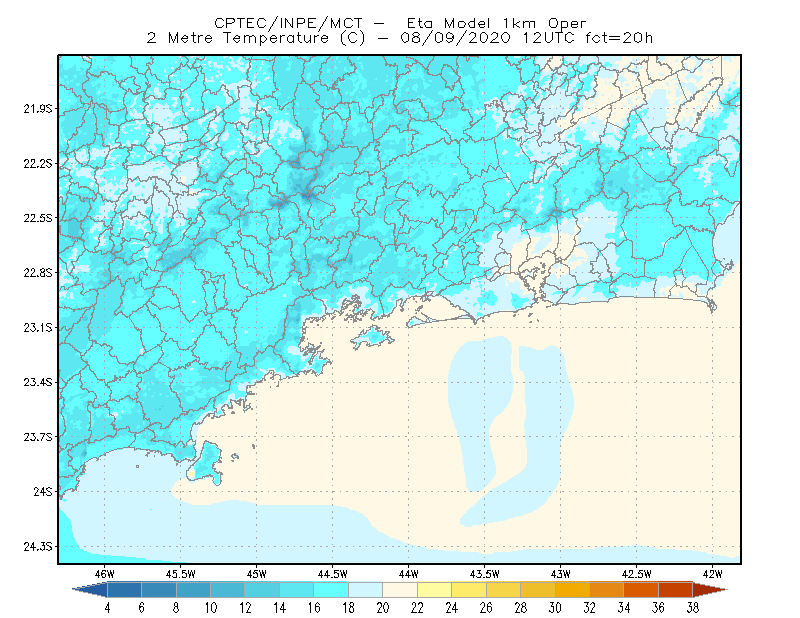Click the colorbar value label "30"

[x=555, y=608]
